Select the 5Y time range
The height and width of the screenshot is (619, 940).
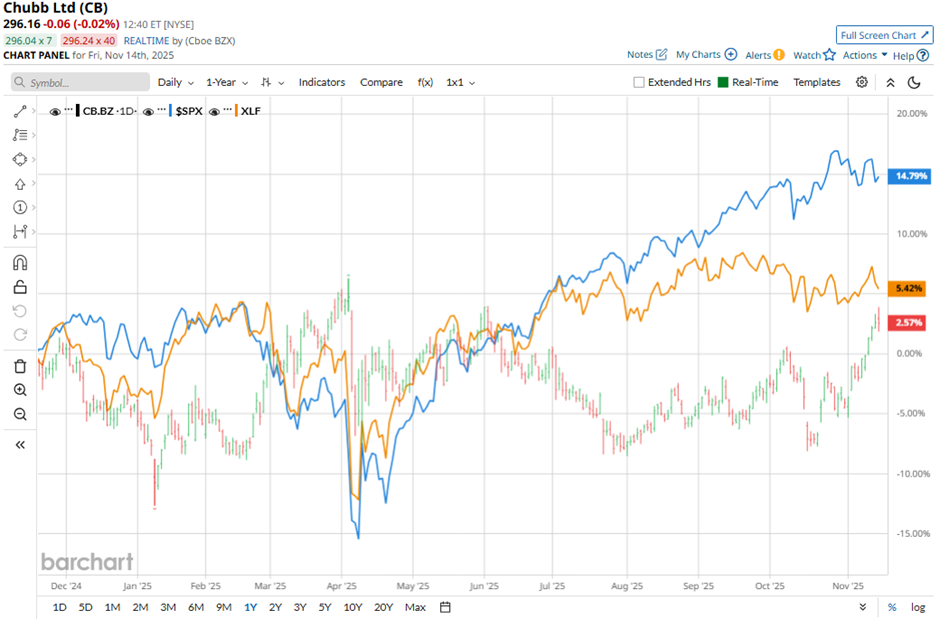tap(324, 607)
